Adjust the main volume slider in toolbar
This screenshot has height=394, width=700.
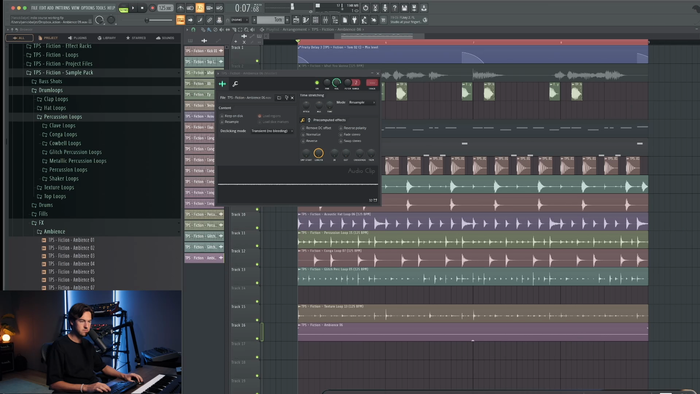159,20
